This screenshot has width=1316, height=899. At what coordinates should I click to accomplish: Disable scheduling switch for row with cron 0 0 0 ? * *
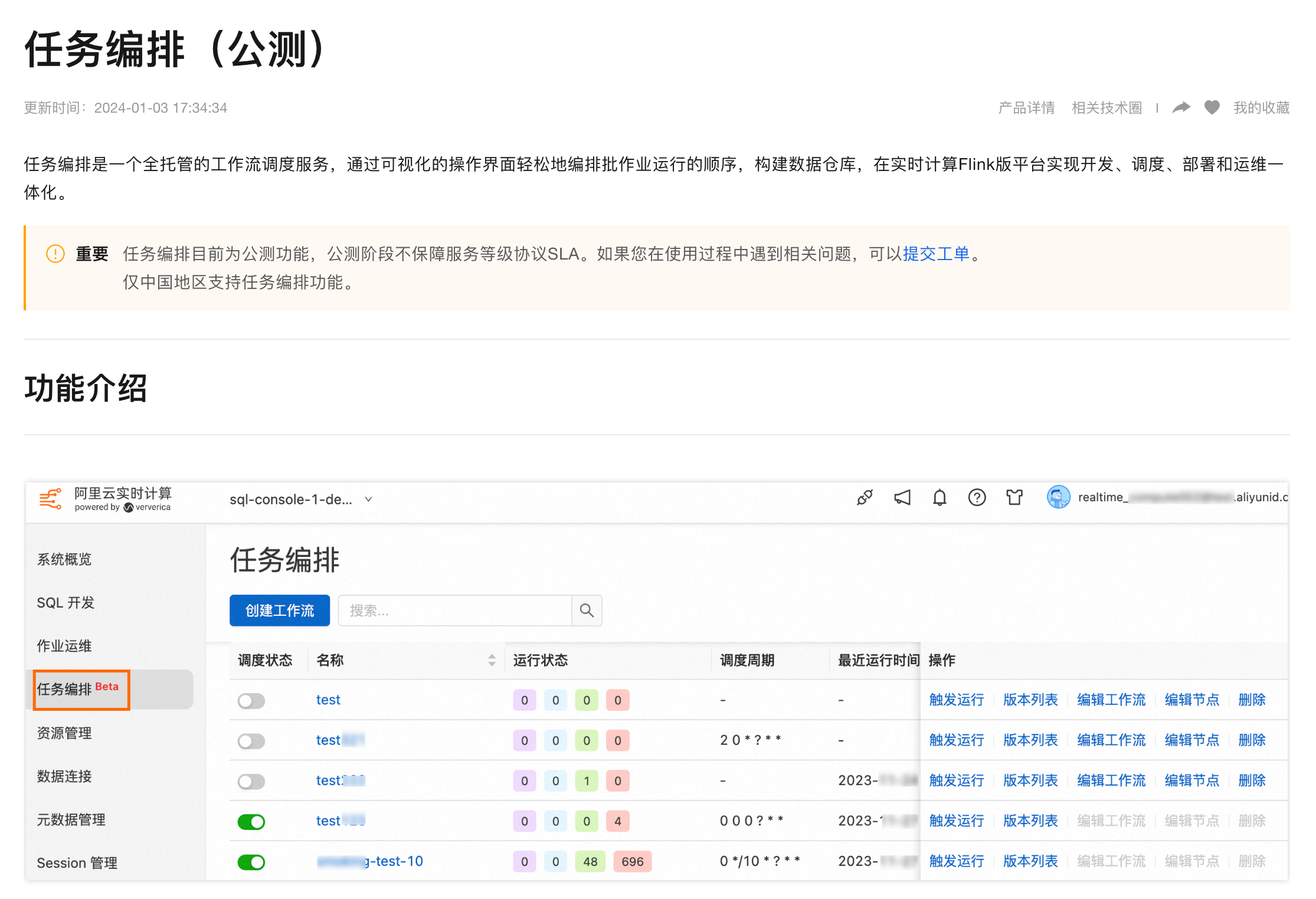(251, 822)
